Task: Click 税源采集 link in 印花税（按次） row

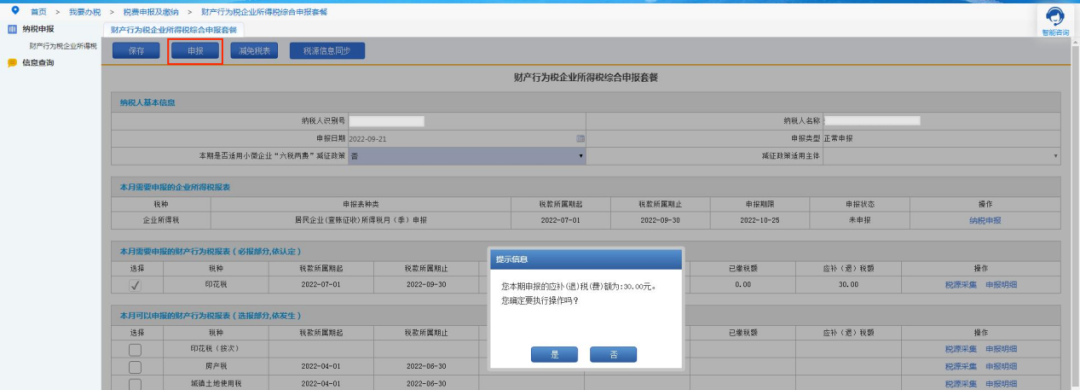Action: [961, 349]
